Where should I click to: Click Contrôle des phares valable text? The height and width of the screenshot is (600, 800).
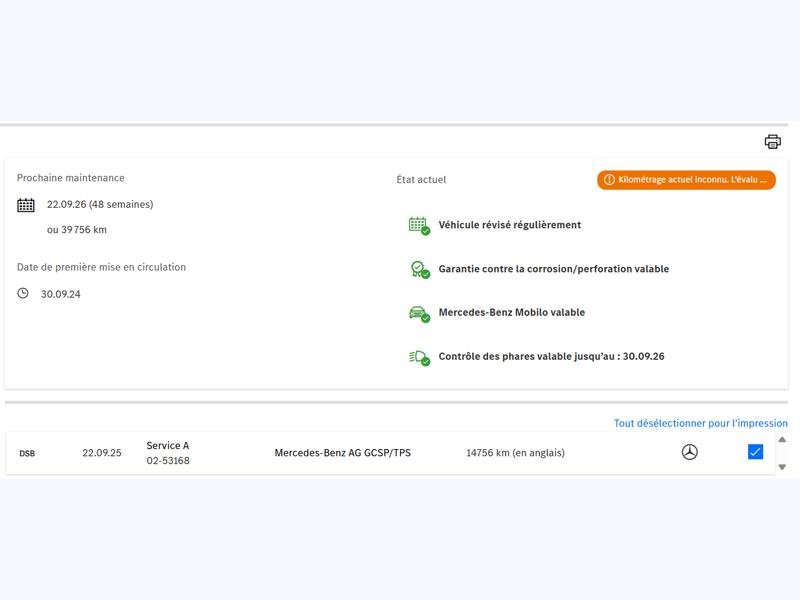coord(551,357)
